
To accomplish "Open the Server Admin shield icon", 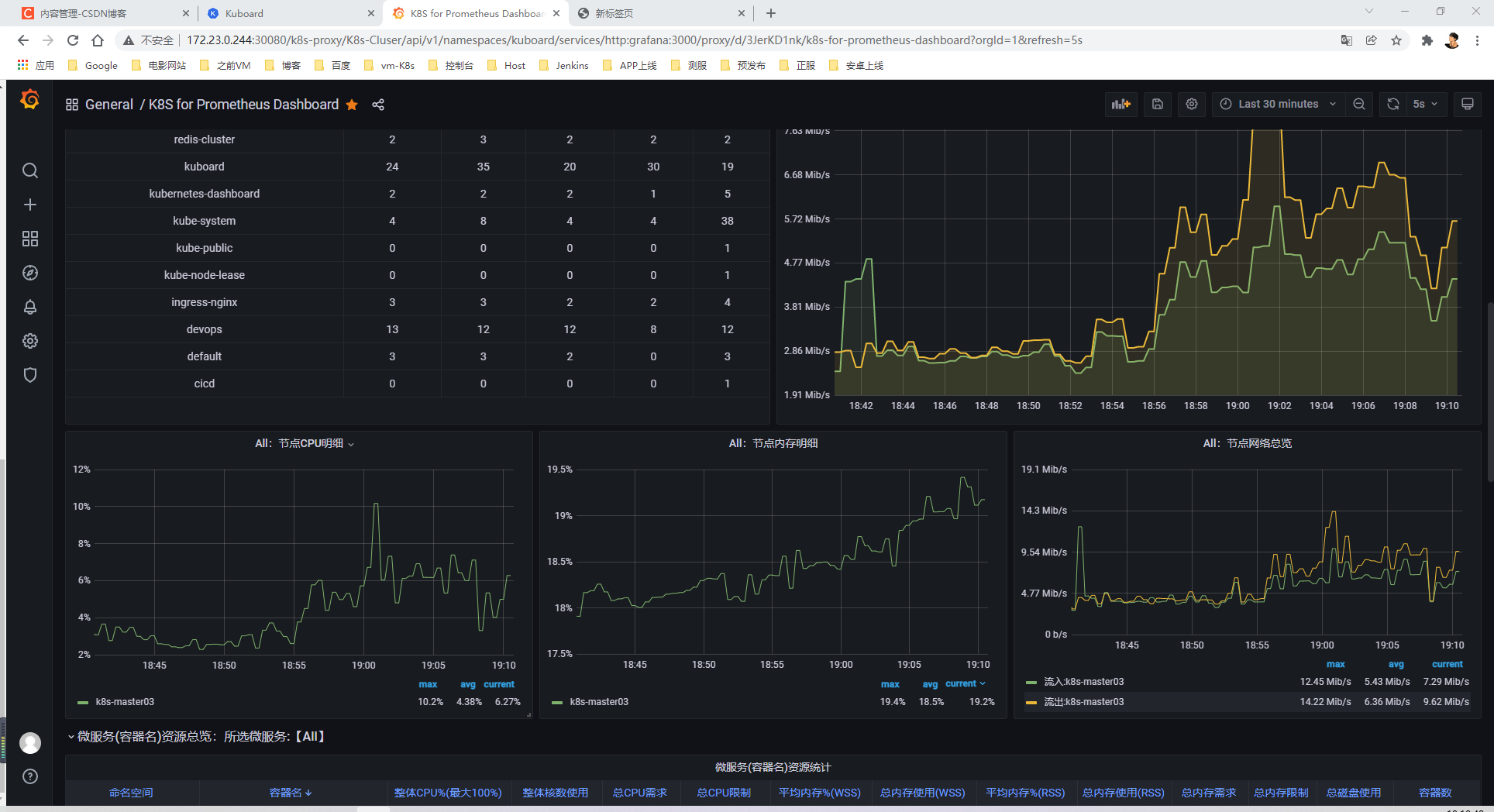I will tap(30, 375).
